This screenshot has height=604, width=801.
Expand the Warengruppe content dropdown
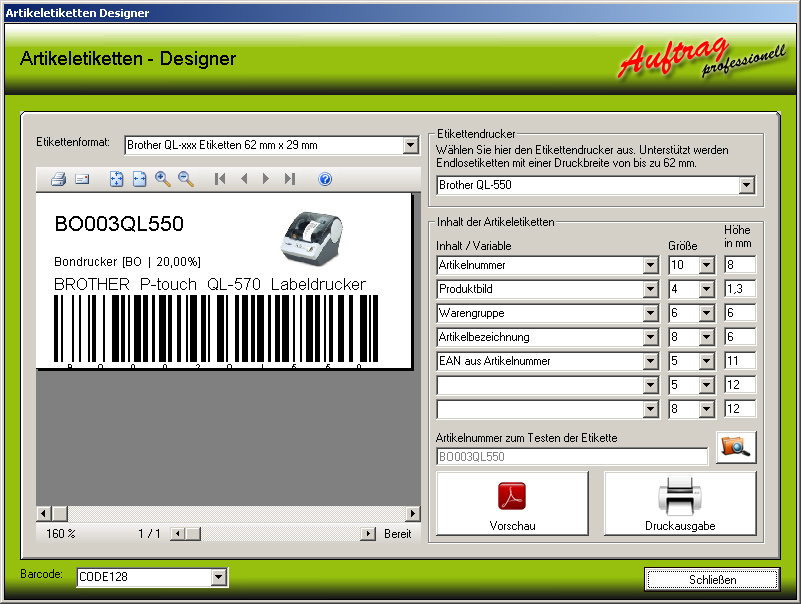pos(650,313)
